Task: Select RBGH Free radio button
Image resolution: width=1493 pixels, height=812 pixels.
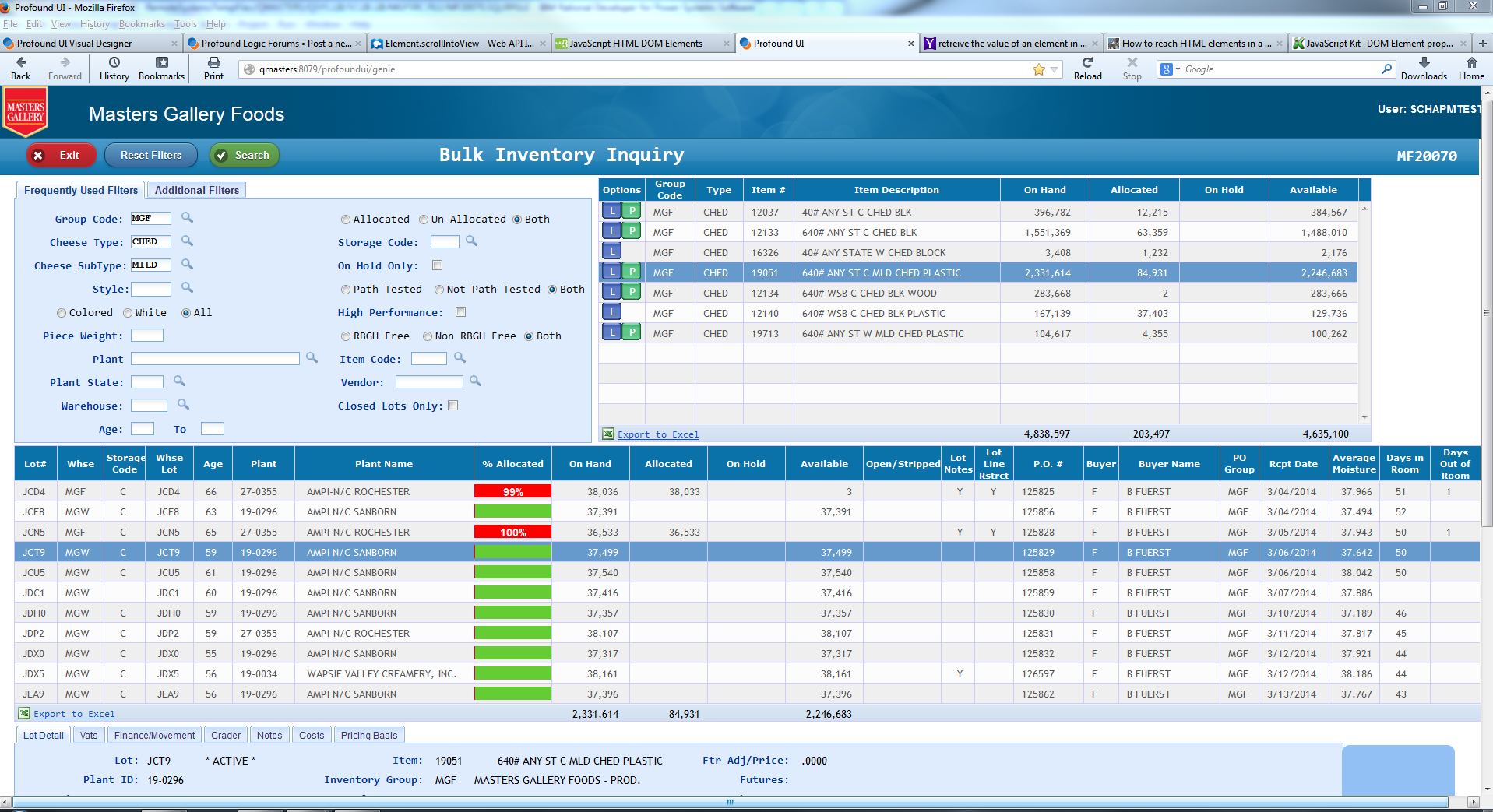Action: click(346, 336)
